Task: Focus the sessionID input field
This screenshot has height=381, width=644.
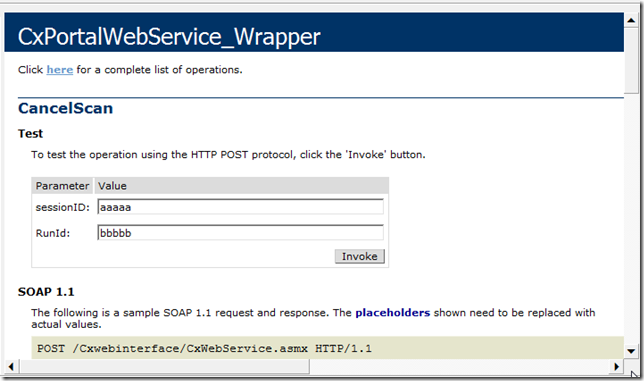Action: (x=241, y=207)
